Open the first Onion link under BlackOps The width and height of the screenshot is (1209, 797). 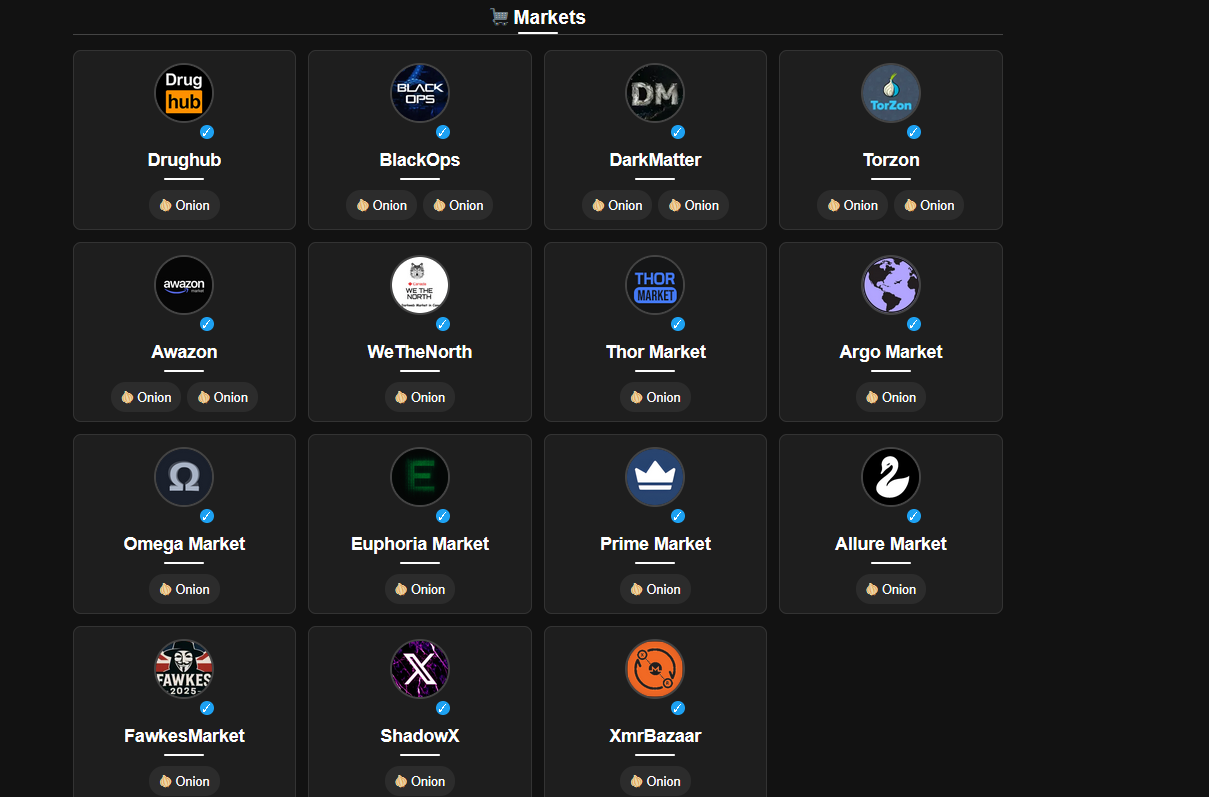[381, 205]
